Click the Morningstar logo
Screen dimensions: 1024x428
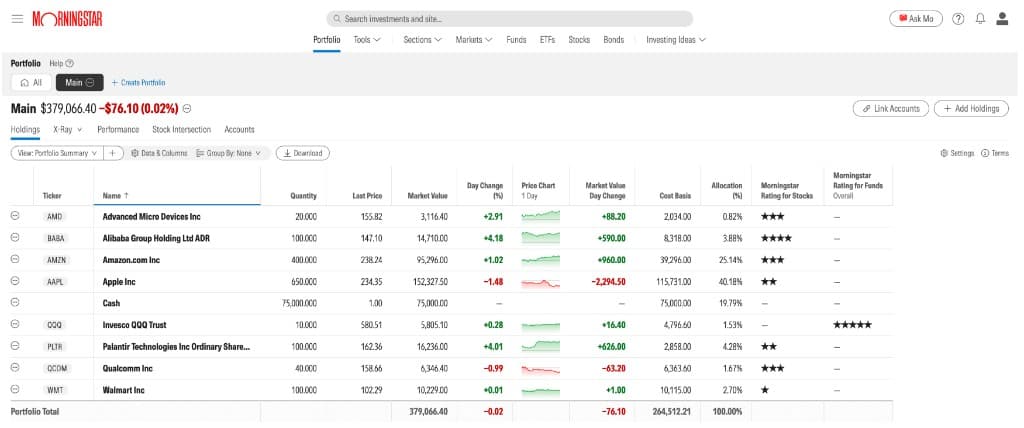click(67, 19)
